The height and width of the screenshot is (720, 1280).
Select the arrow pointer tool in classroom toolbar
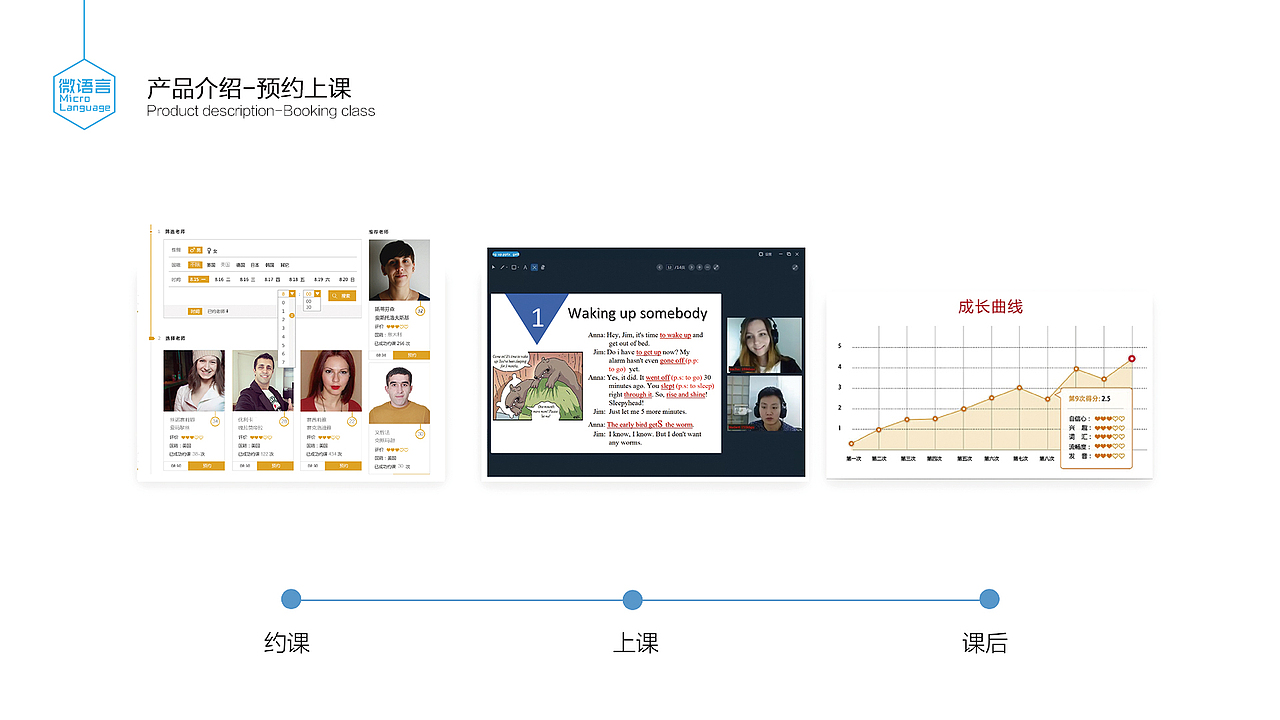point(493,267)
